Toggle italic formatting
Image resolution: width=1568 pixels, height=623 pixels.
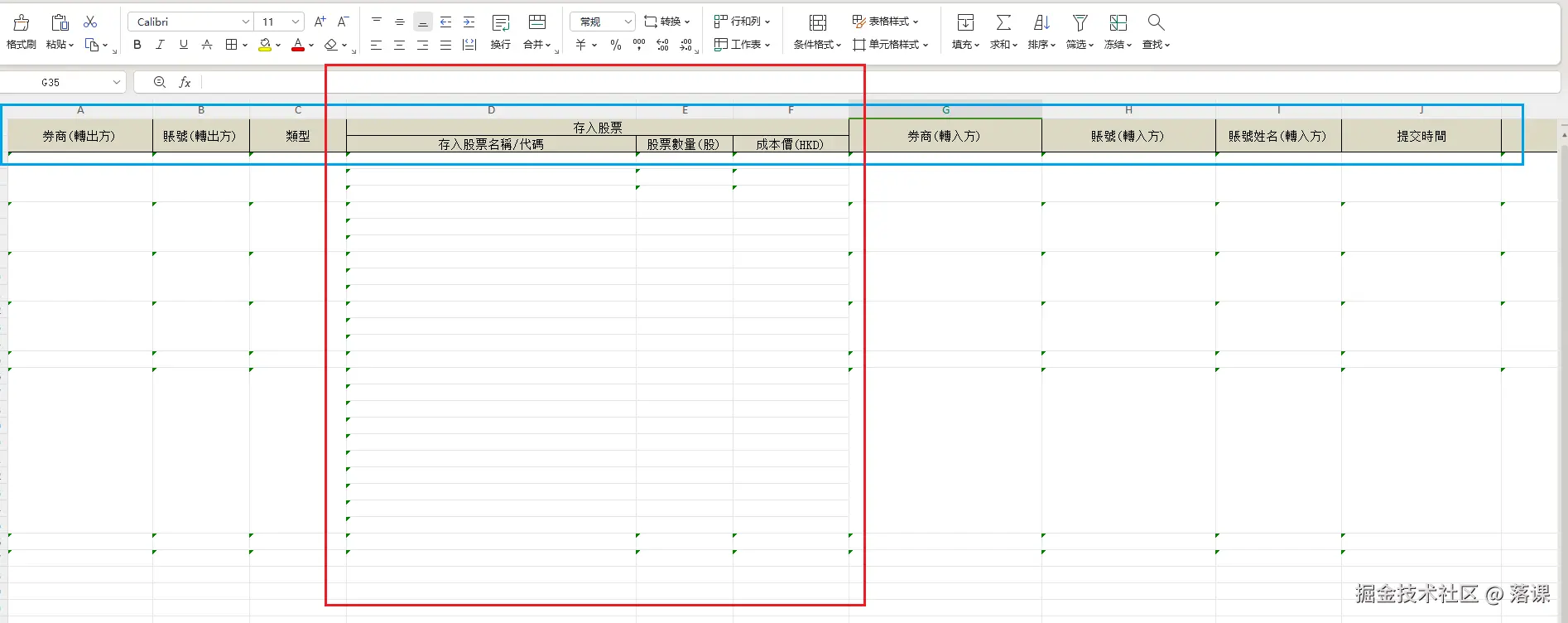pos(161,45)
